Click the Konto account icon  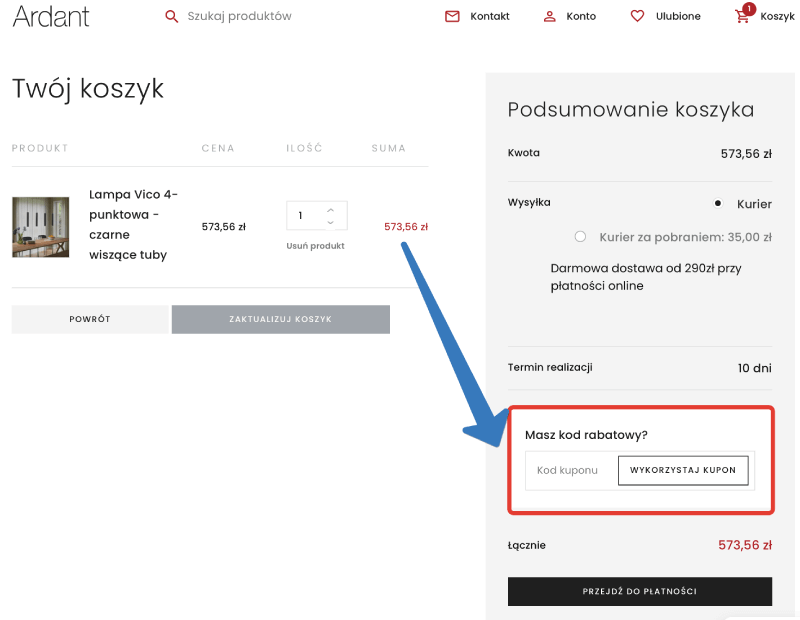point(548,15)
